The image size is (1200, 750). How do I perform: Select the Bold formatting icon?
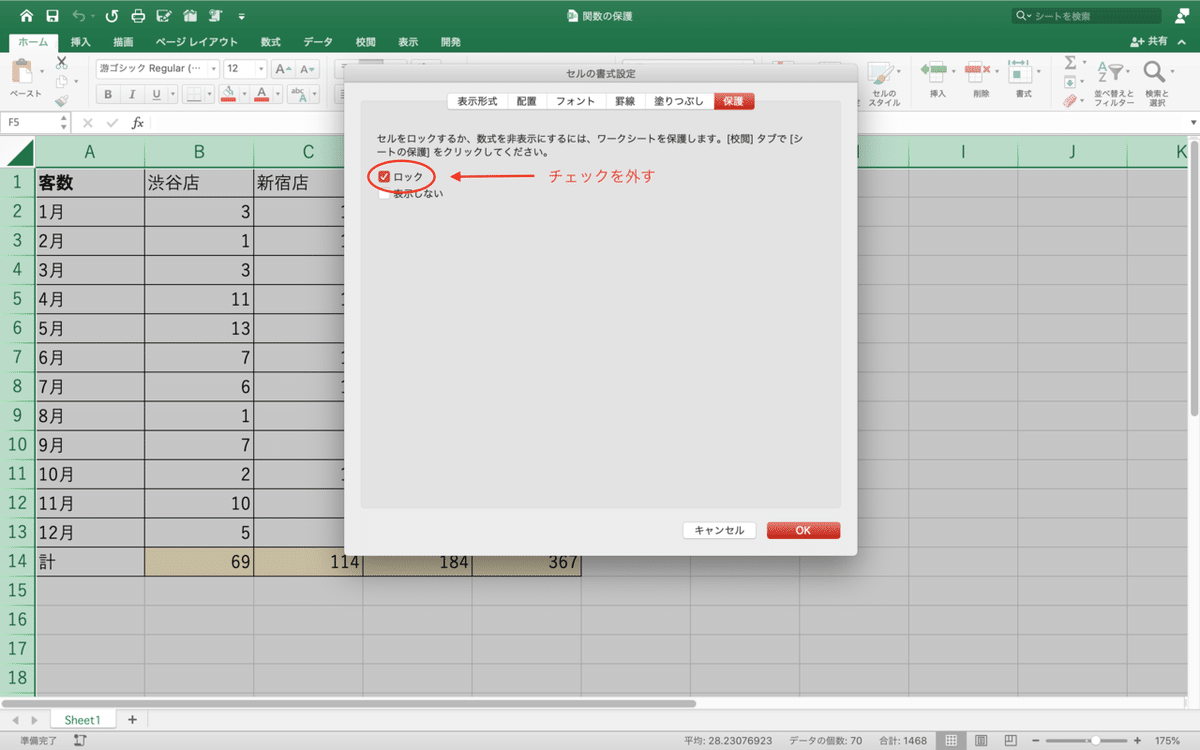click(x=107, y=93)
